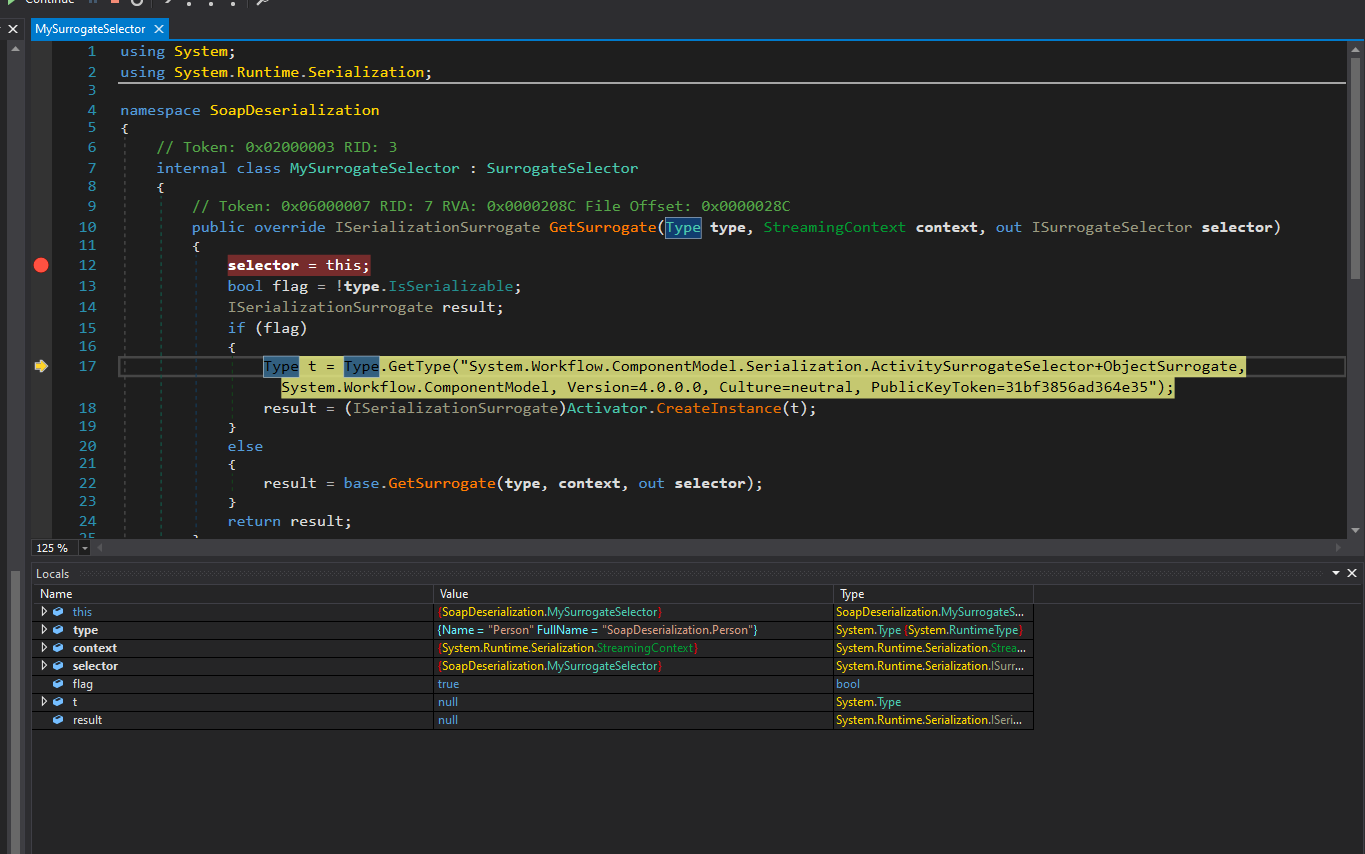Click System.Runtime.Serialization namespace on line 2
This screenshot has width=1365, height=854.
pyautogui.click(x=299, y=72)
